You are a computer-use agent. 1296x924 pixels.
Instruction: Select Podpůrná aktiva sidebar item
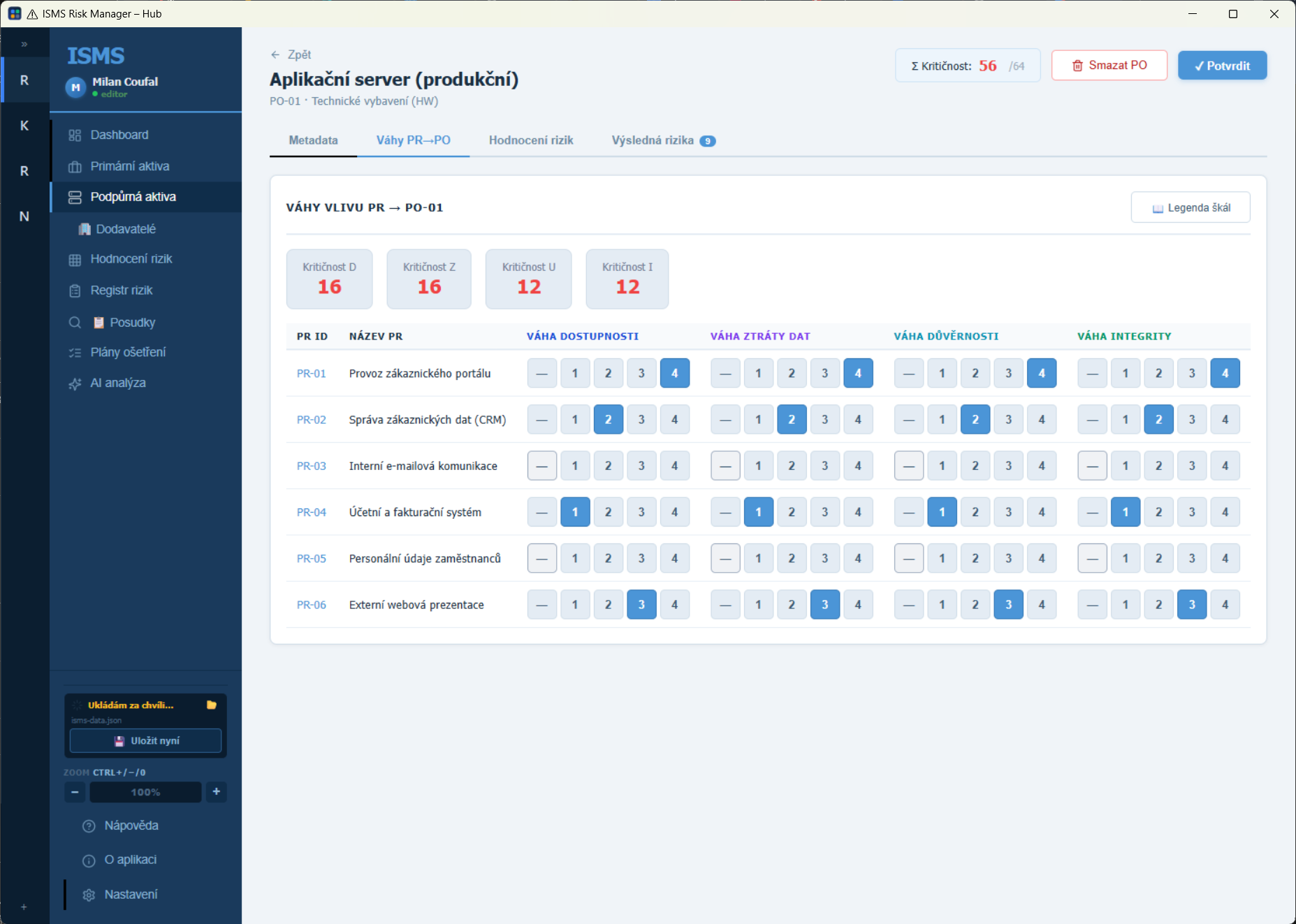click(x=145, y=197)
